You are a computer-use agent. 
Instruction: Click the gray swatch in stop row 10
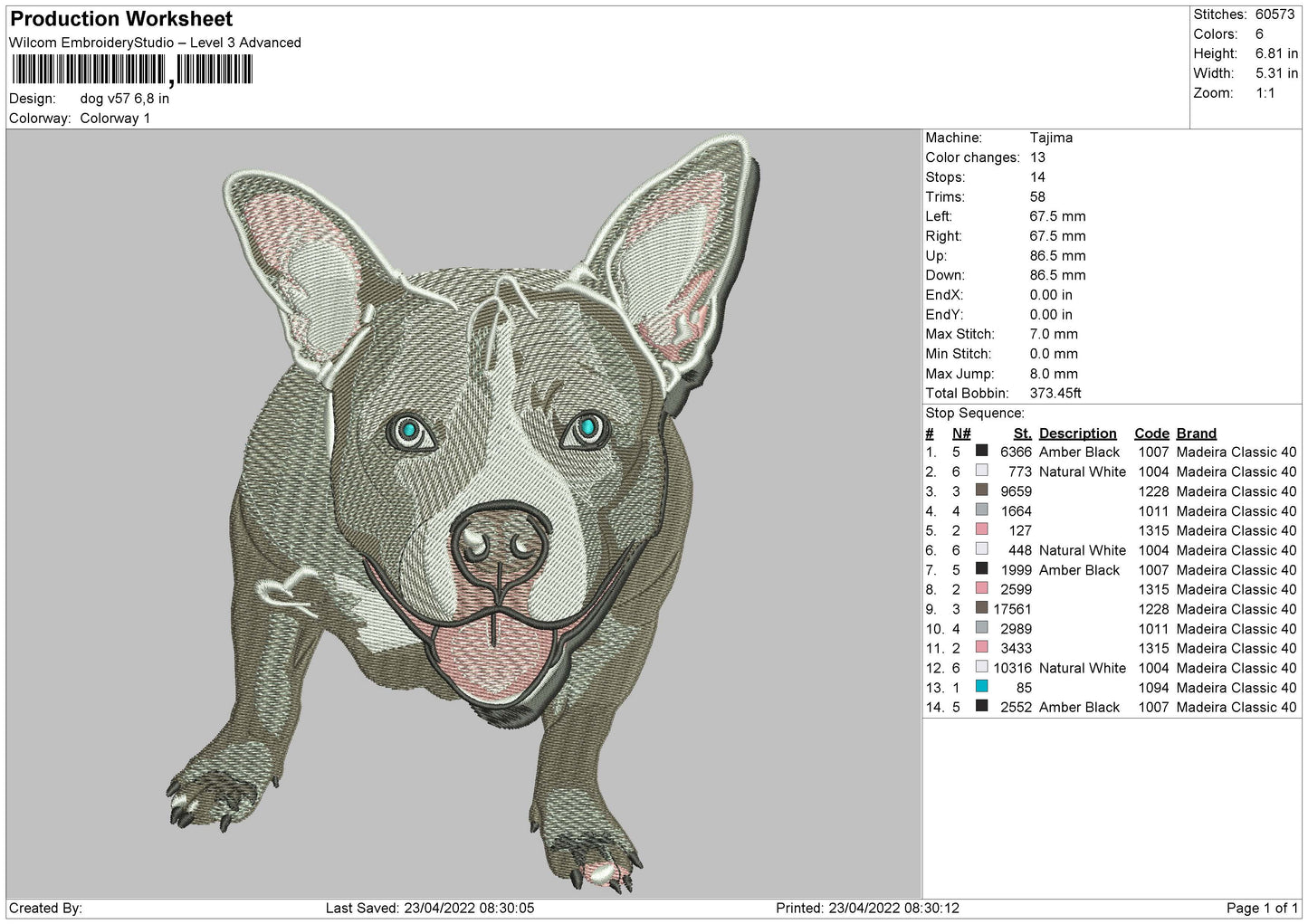pos(981,627)
